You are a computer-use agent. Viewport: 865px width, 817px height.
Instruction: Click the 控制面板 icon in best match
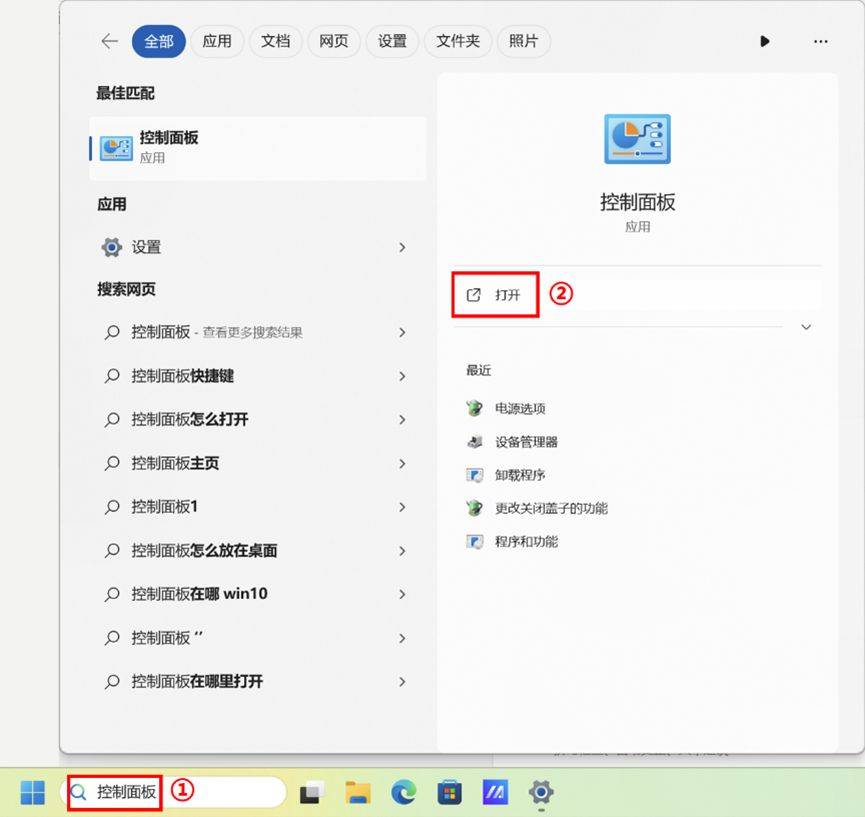(116, 148)
